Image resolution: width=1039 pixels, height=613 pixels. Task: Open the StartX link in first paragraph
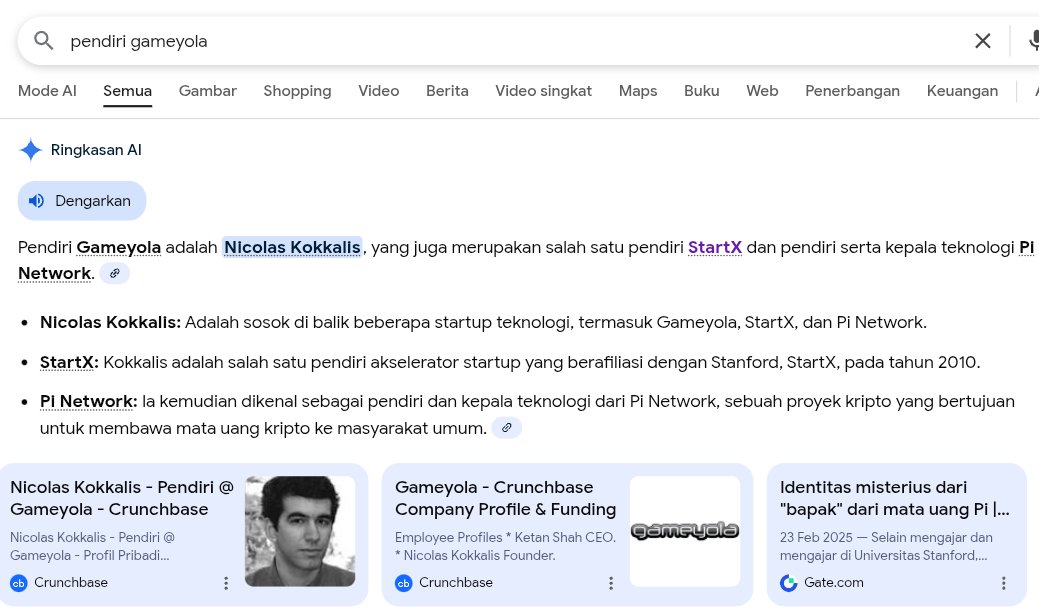pos(714,247)
